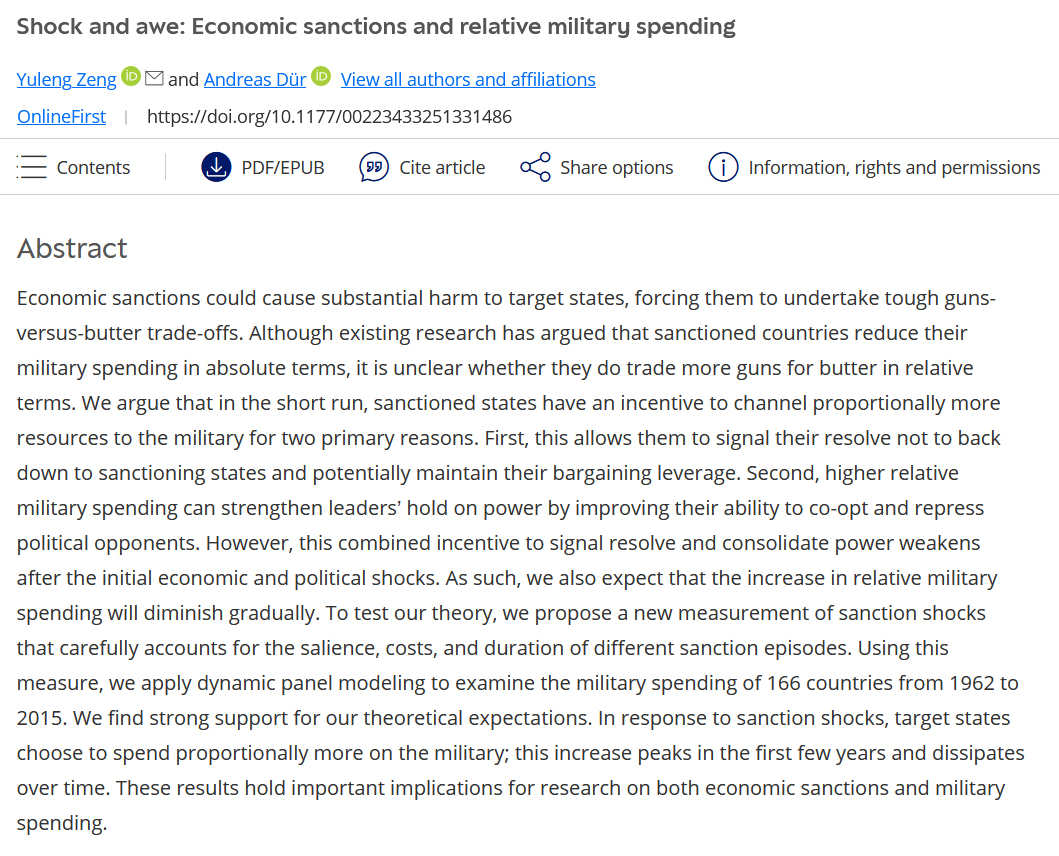Click the quotation mark cite icon
The height and width of the screenshot is (856, 1059).
click(x=374, y=167)
